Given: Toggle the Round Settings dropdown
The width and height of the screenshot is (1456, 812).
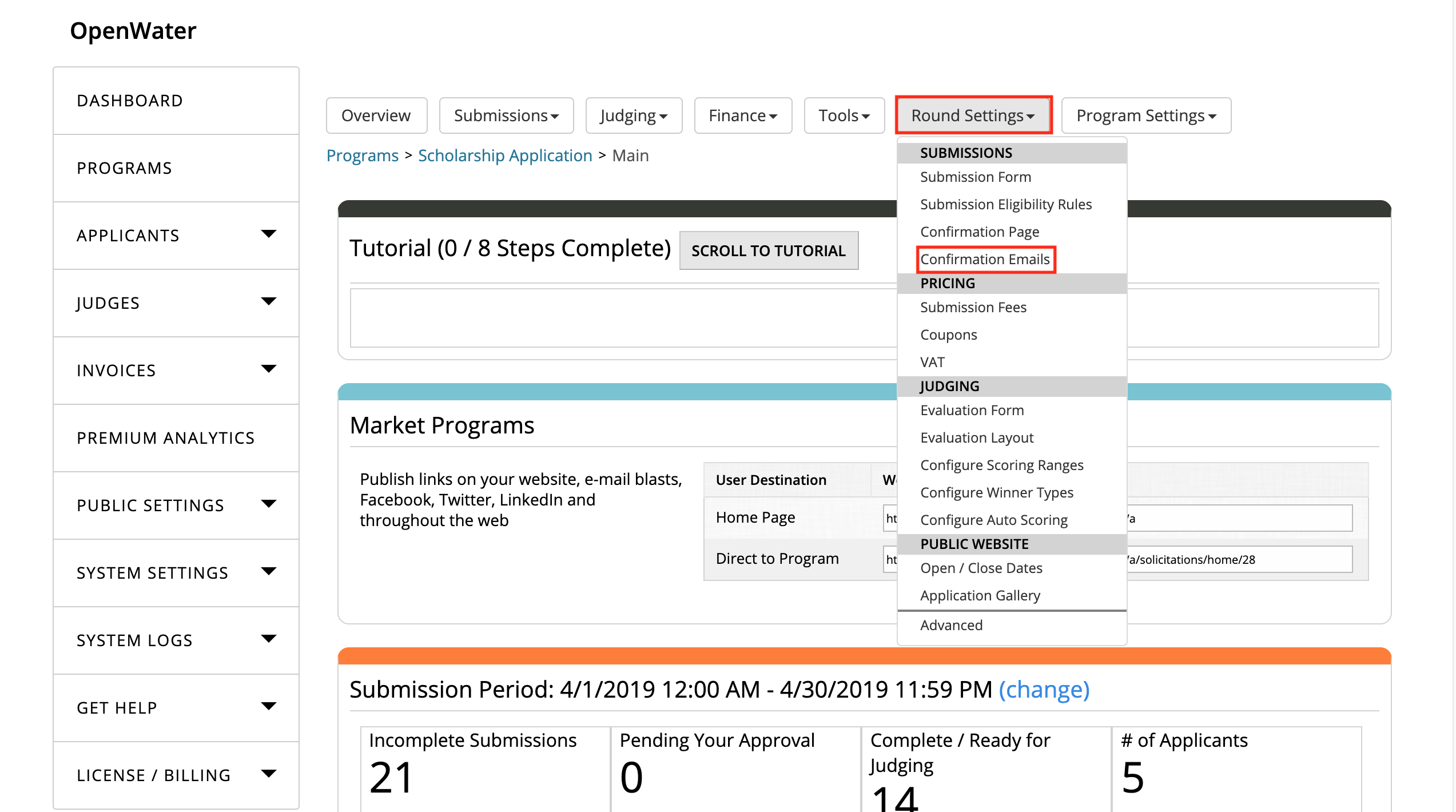Looking at the screenshot, I should [973, 116].
